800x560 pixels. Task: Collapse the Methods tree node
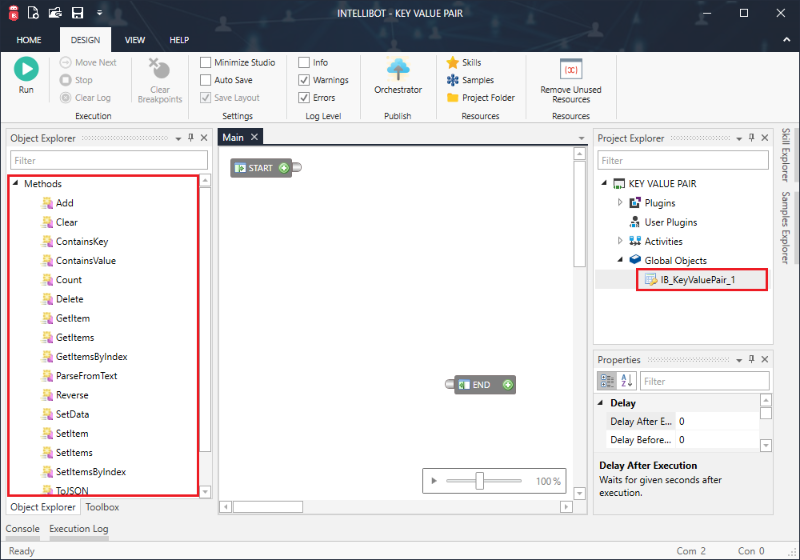point(16,184)
